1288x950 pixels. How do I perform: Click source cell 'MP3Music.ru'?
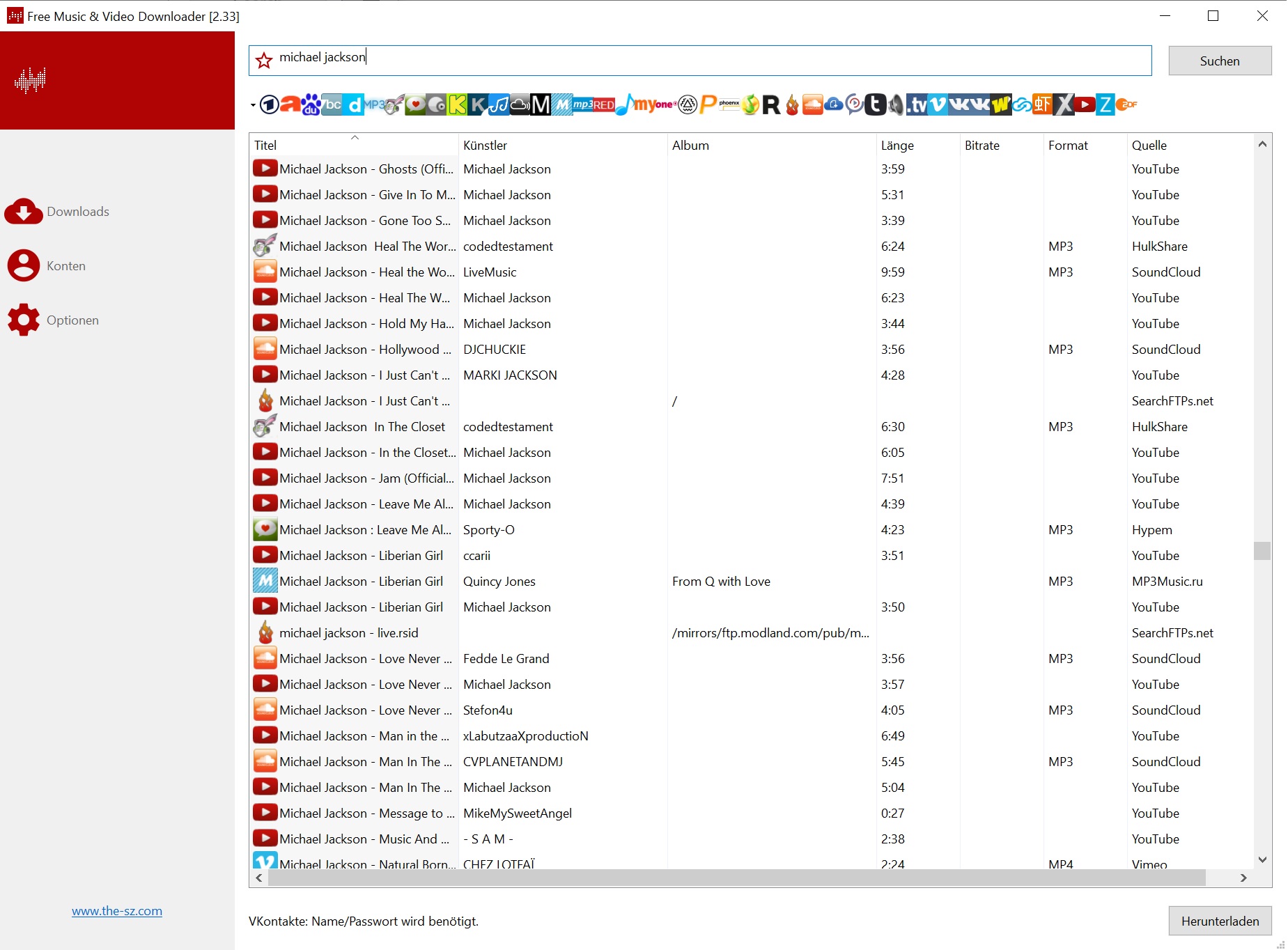tap(1167, 581)
